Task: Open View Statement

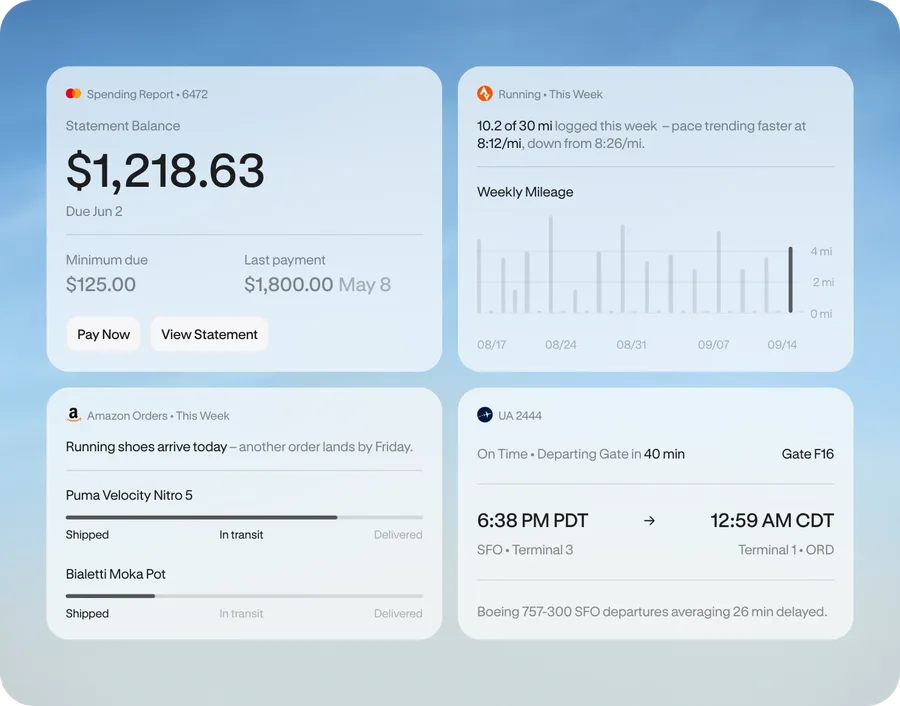Action: [x=210, y=334]
